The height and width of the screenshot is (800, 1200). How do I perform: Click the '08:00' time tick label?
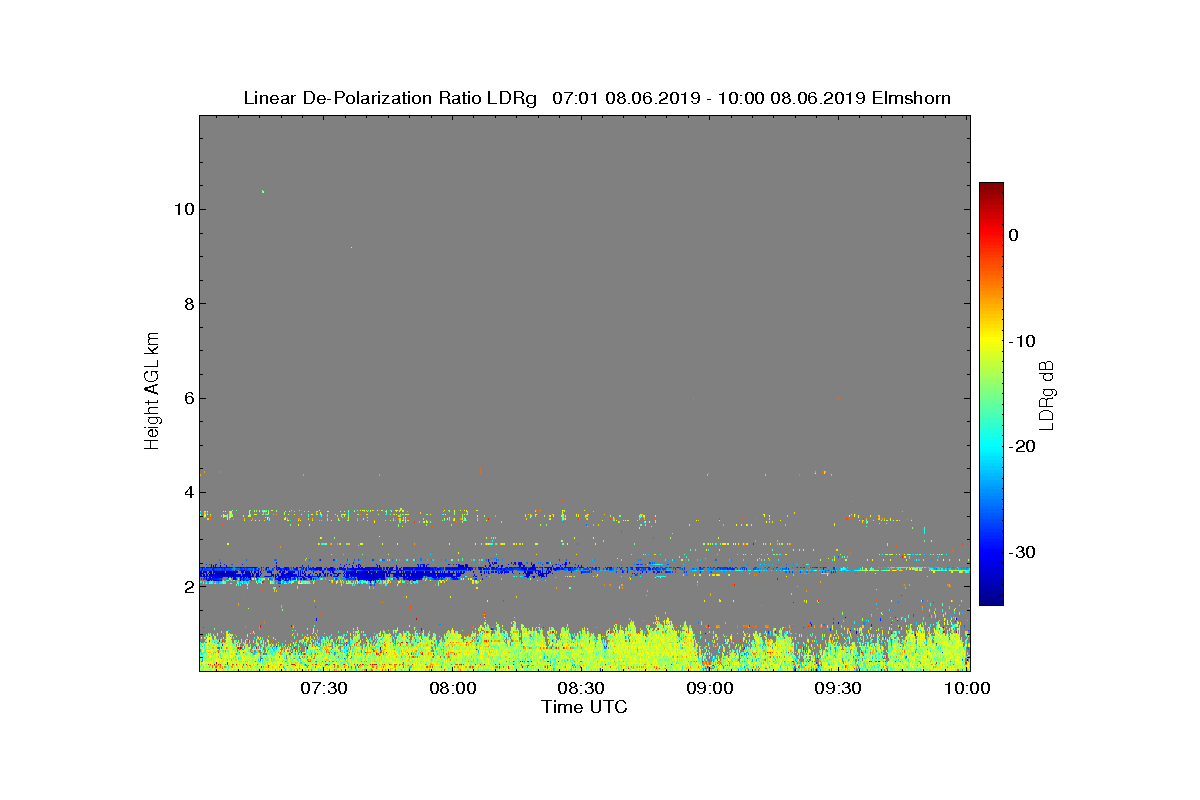click(452, 688)
